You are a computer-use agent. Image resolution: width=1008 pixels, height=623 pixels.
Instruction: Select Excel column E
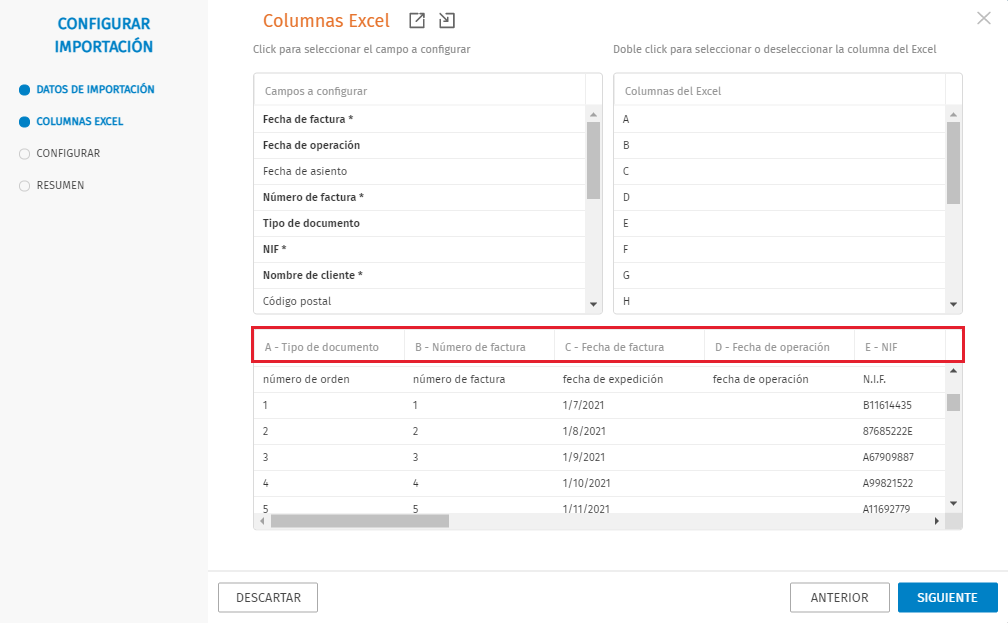click(780, 223)
